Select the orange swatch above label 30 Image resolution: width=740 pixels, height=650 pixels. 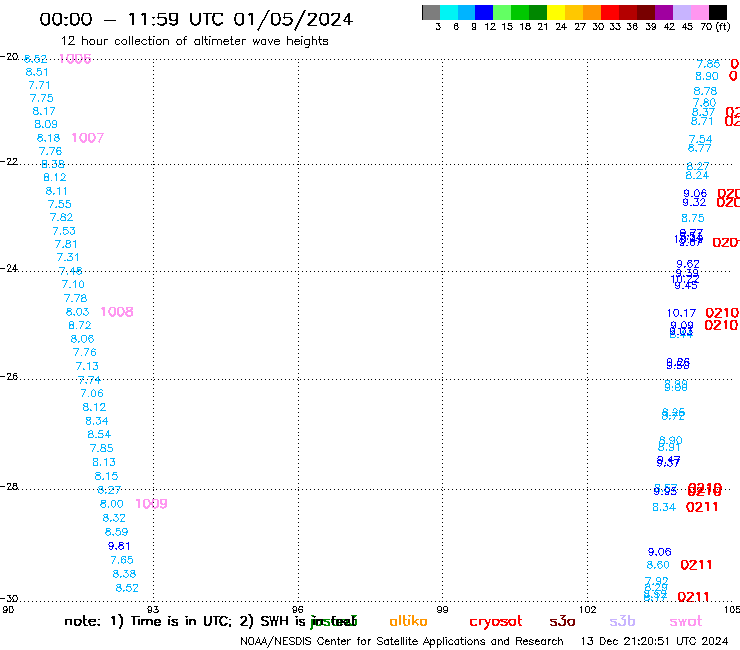tap(592, 12)
